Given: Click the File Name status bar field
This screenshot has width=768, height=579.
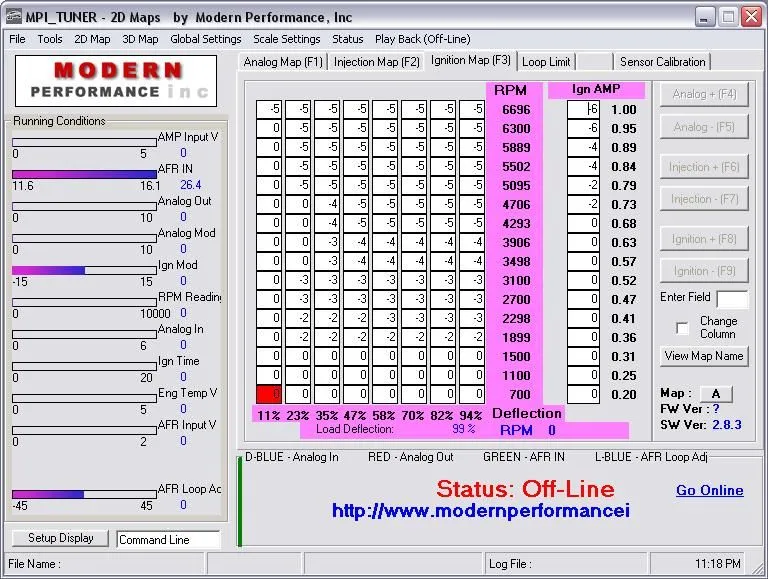Looking at the screenshot, I should click(x=104, y=564).
